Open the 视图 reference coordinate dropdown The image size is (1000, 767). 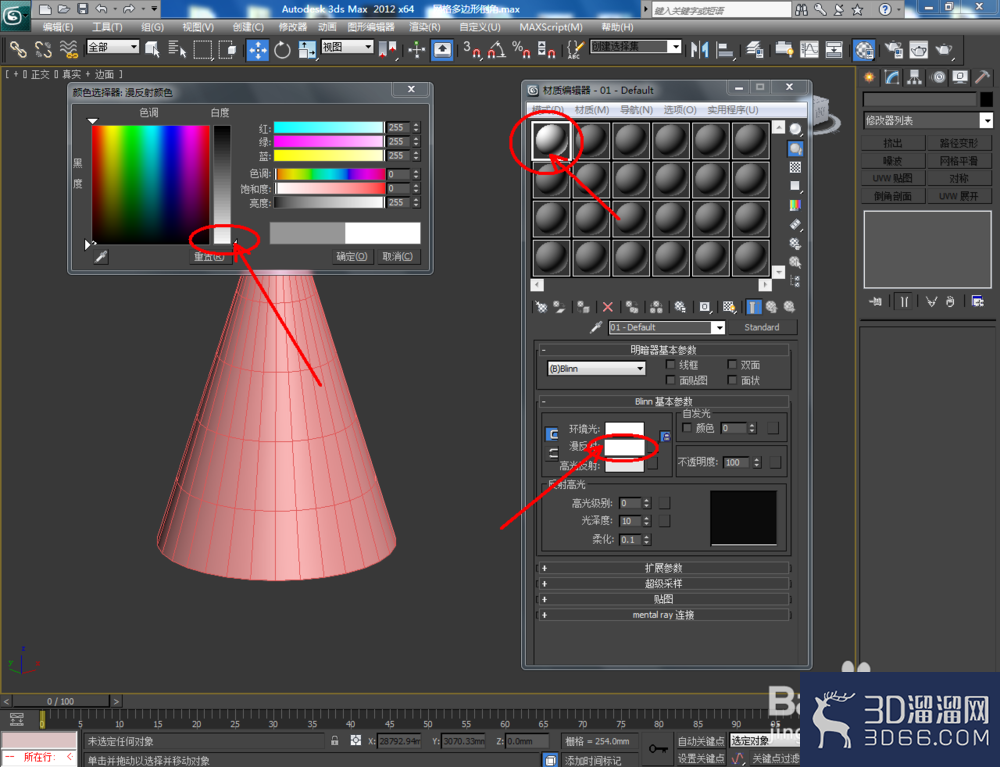(347, 47)
